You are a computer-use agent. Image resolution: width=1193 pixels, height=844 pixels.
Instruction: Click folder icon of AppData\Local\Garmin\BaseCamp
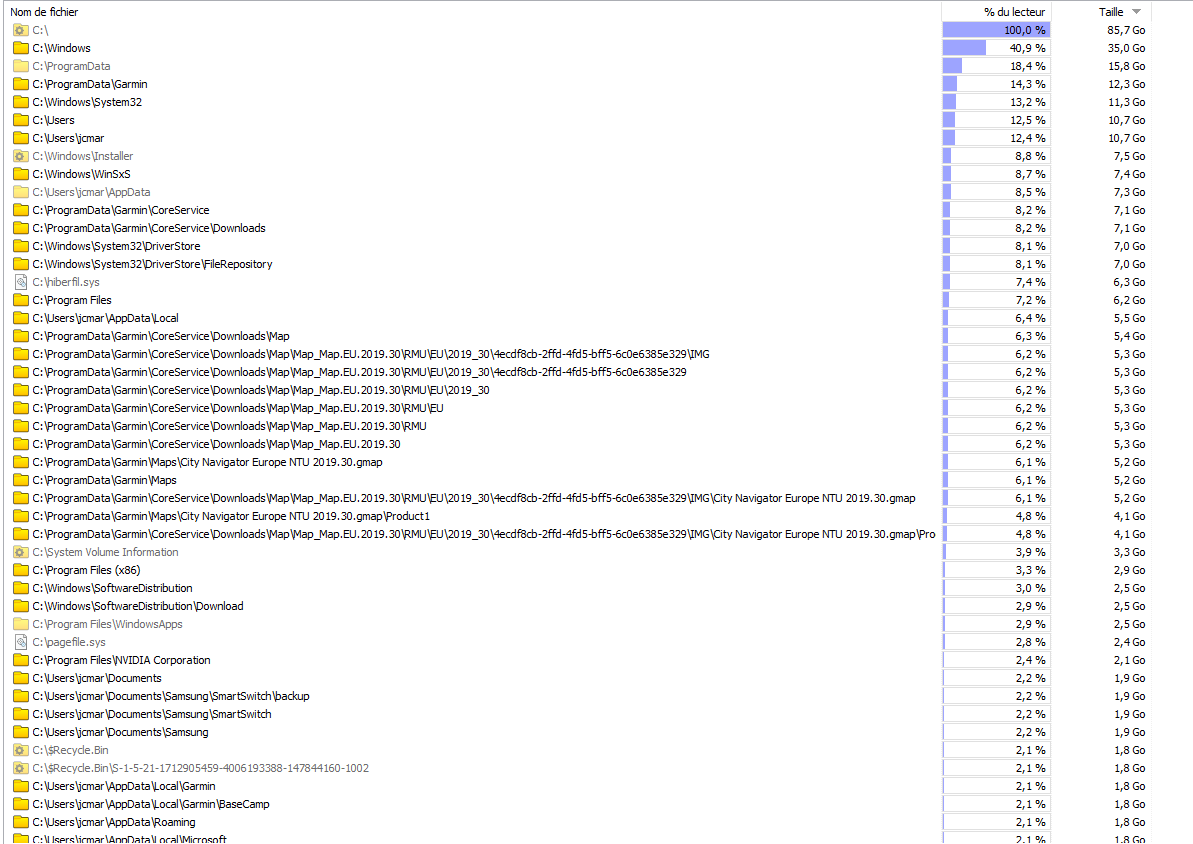(21, 804)
